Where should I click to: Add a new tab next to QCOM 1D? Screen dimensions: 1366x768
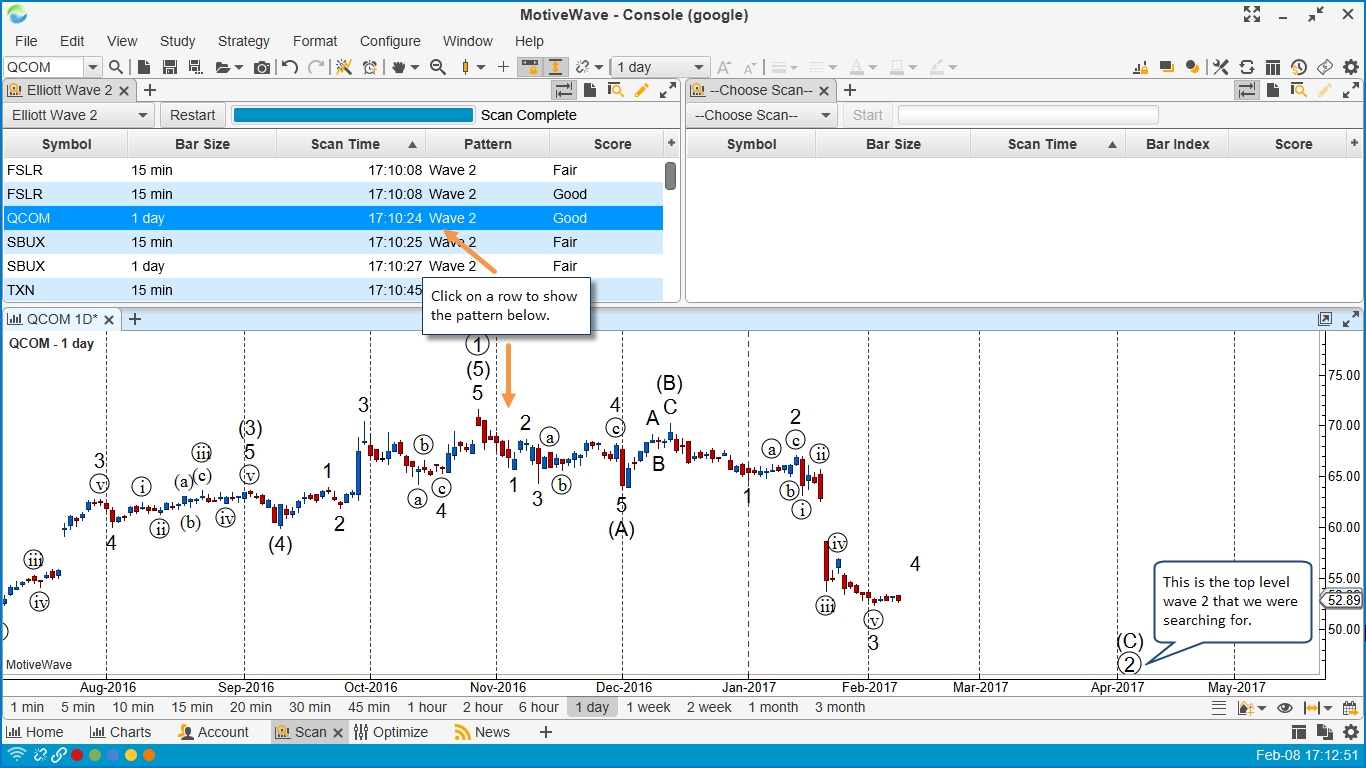135,319
